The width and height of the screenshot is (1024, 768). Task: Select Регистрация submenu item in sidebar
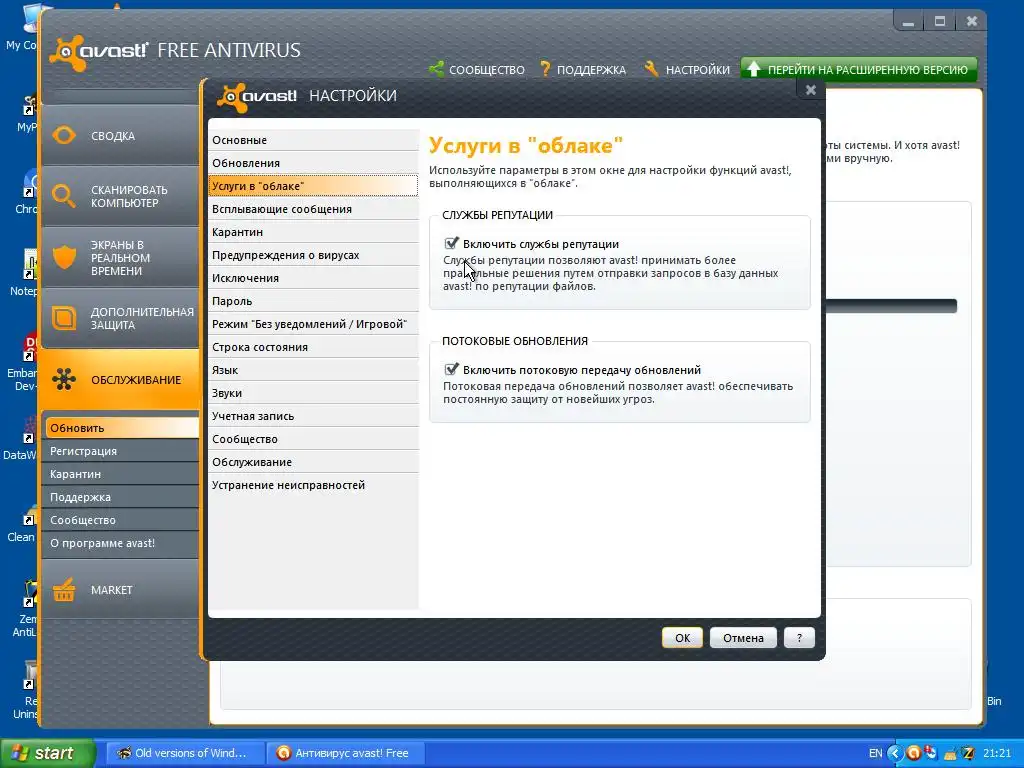121,451
